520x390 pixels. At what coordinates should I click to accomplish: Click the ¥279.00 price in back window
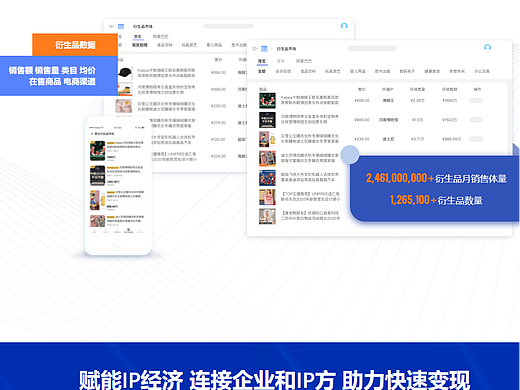218,123
